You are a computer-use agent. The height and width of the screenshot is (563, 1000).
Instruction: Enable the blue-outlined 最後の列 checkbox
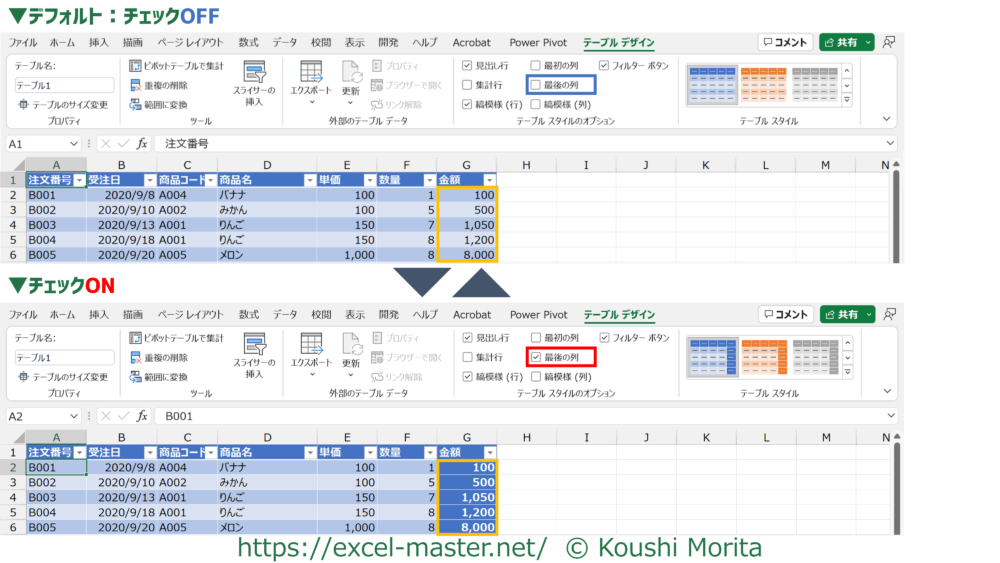(x=536, y=85)
